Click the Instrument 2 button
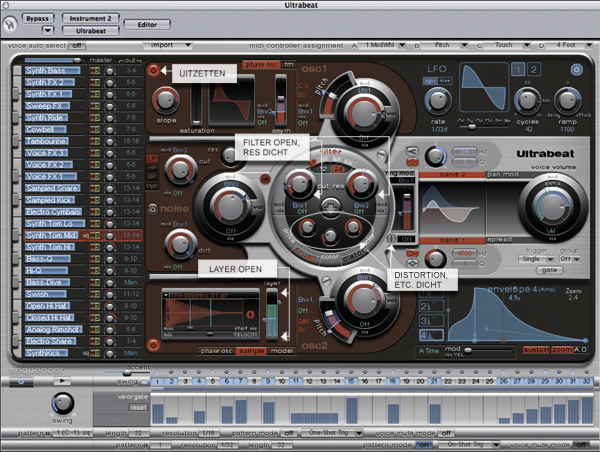600x452 pixels. [x=91, y=18]
